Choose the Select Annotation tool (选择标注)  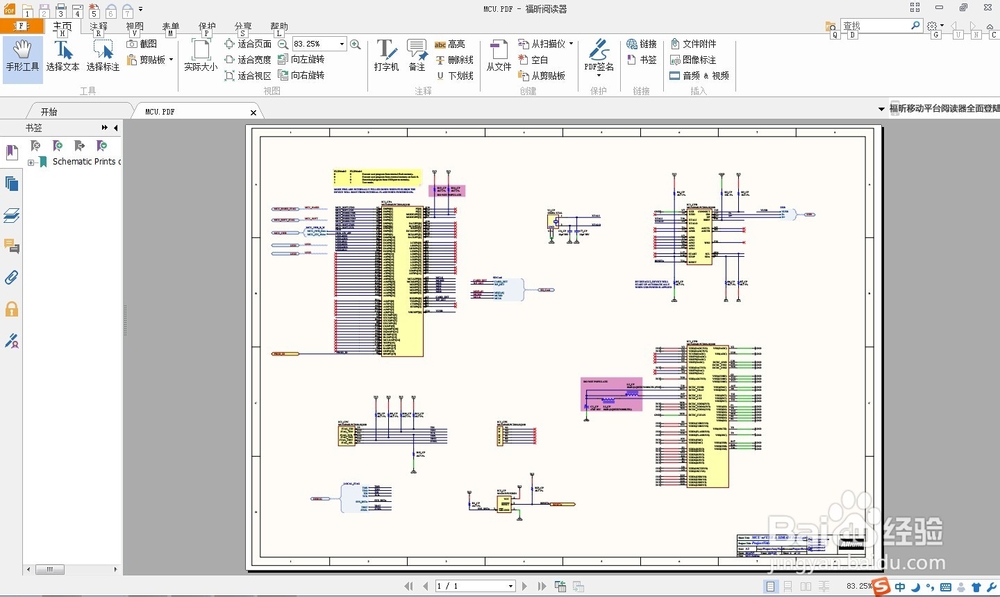[103, 56]
